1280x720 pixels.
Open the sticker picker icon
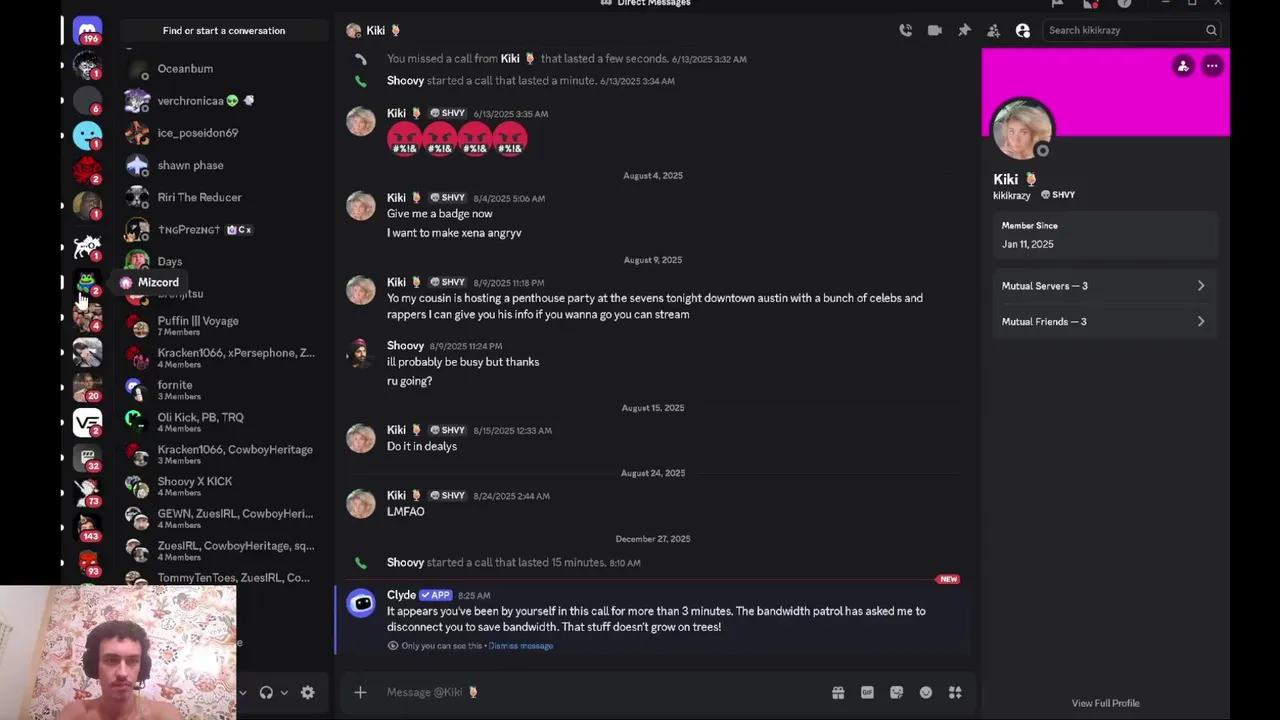coord(896,692)
